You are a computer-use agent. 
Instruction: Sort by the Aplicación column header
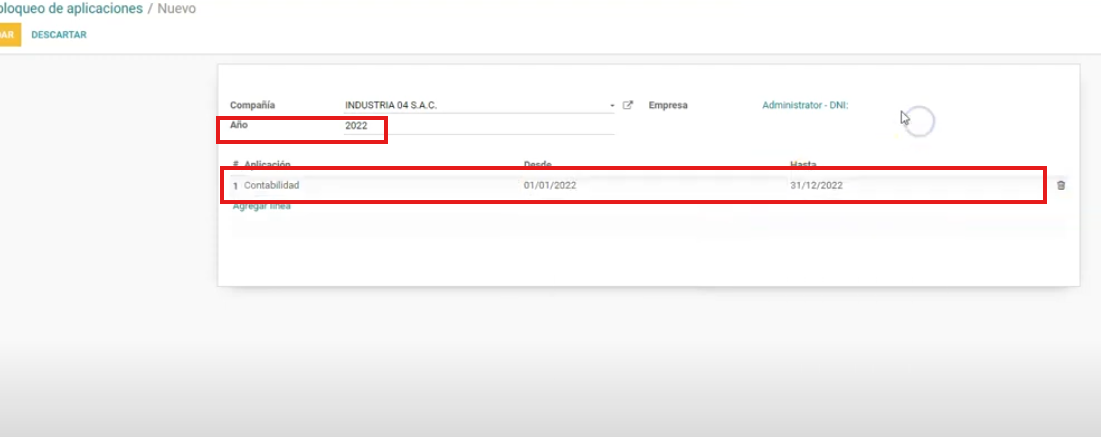[x=267, y=164]
